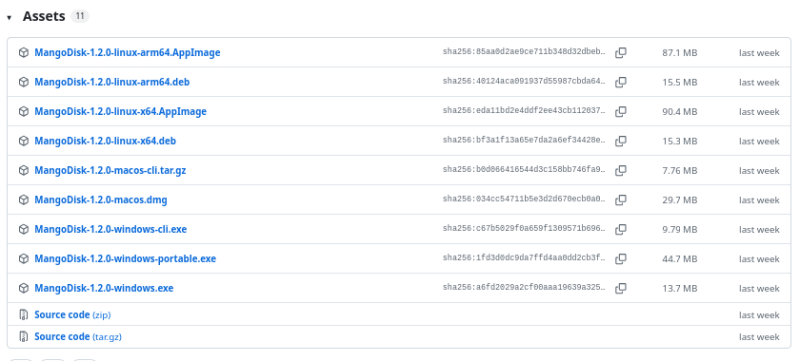
Task: Select hash text sha256:40124aca091937d55987cbda64
Action: (x=524, y=82)
